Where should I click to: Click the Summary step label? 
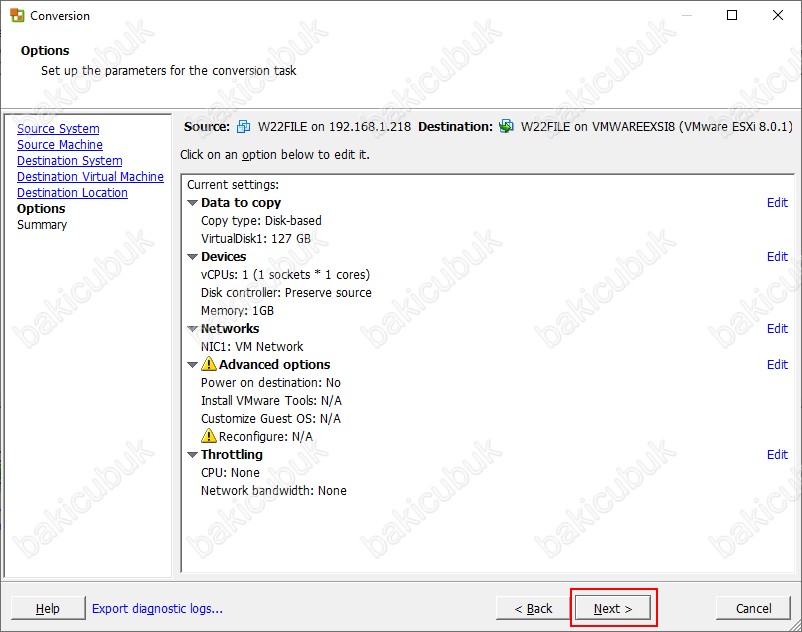(42, 224)
